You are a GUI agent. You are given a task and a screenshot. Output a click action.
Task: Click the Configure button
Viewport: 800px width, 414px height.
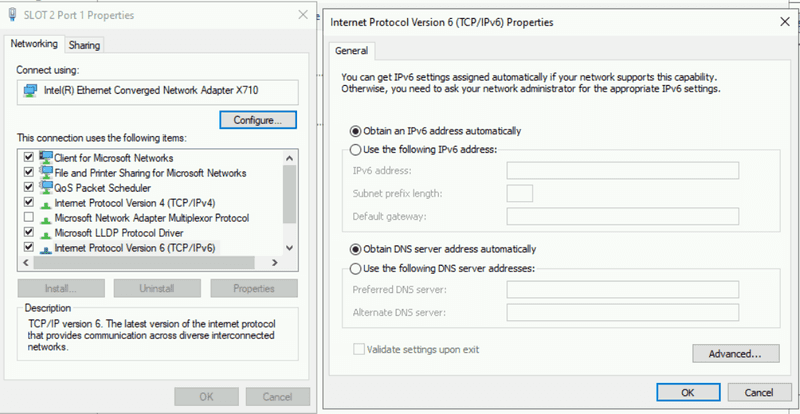[258, 120]
